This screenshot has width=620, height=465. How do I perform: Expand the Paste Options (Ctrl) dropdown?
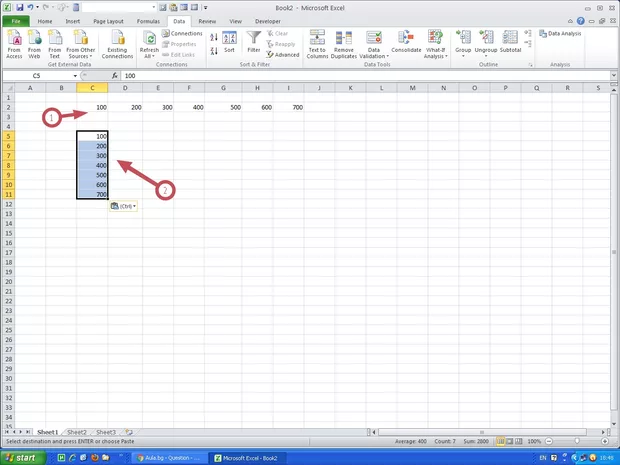point(123,206)
